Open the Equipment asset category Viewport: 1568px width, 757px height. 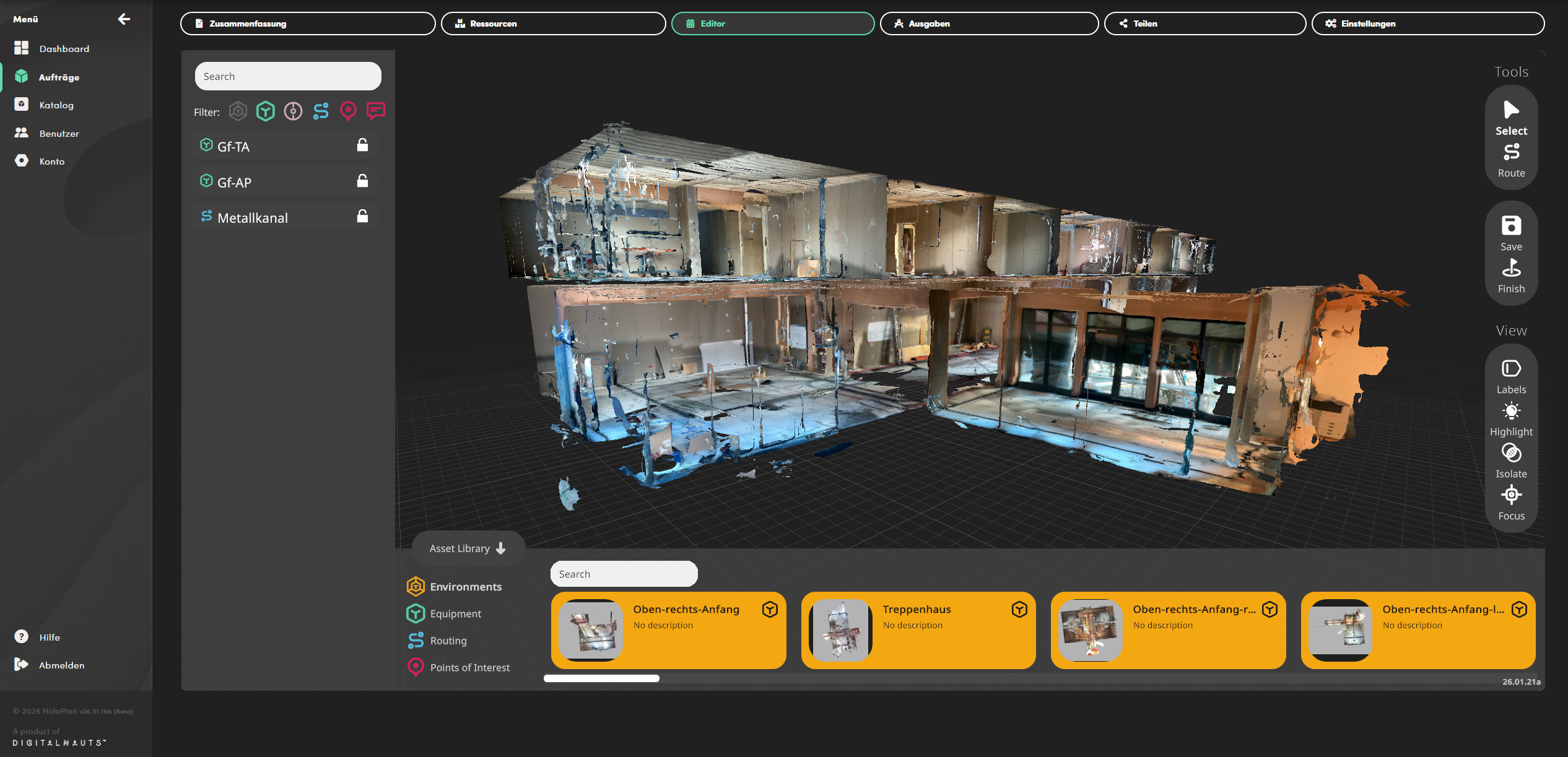pyautogui.click(x=455, y=613)
